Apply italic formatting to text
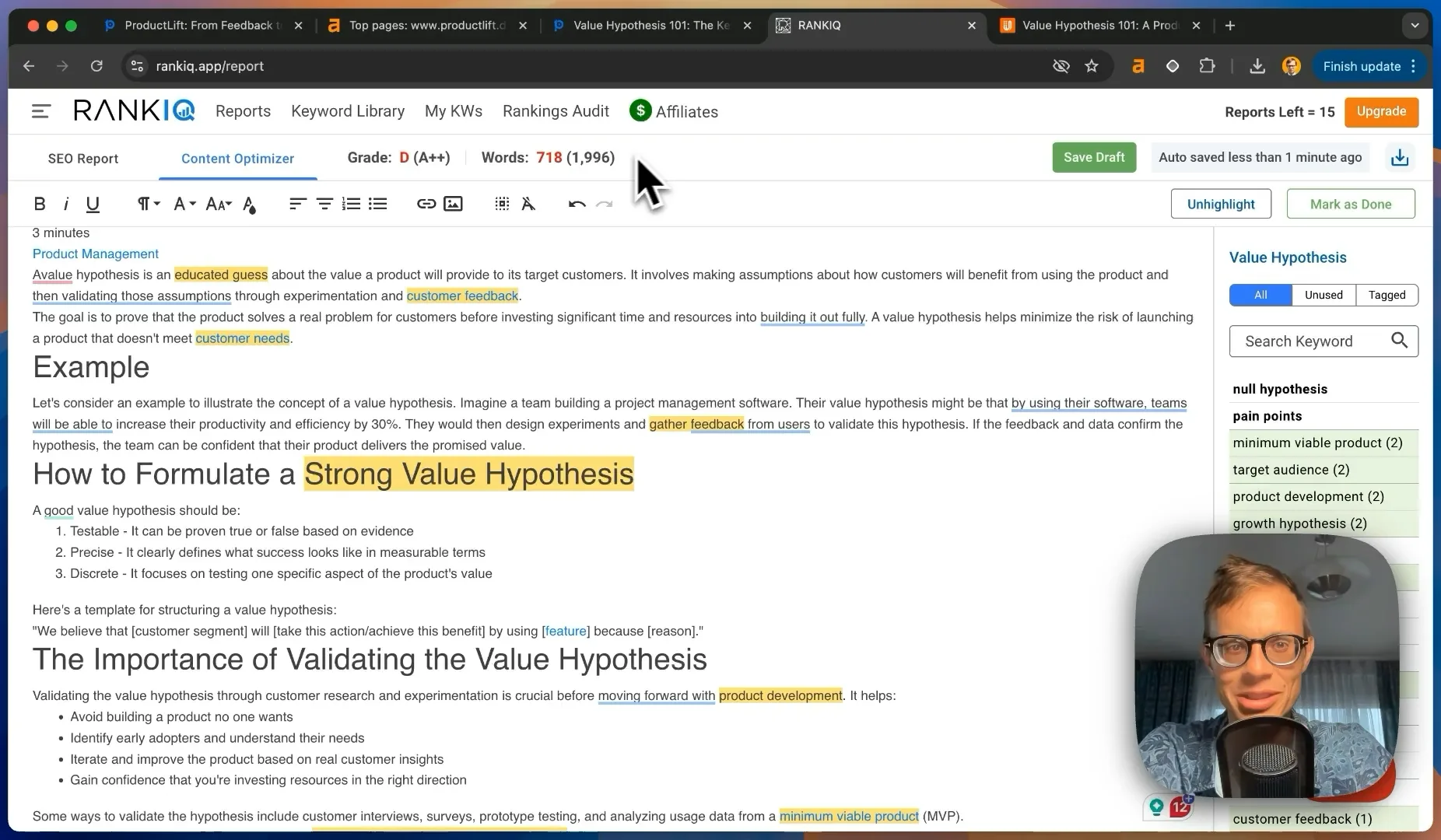The width and height of the screenshot is (1441, 840). point(66,204)
